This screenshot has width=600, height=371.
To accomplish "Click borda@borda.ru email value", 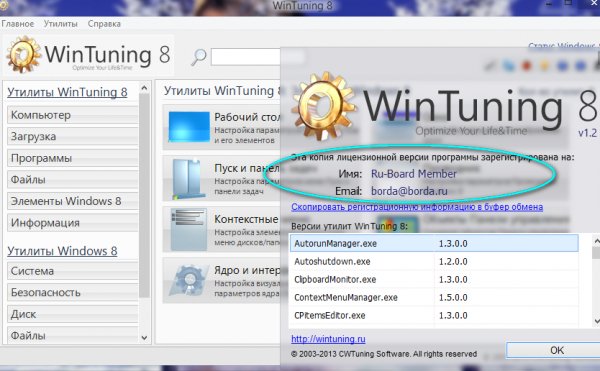I will 409,191.
